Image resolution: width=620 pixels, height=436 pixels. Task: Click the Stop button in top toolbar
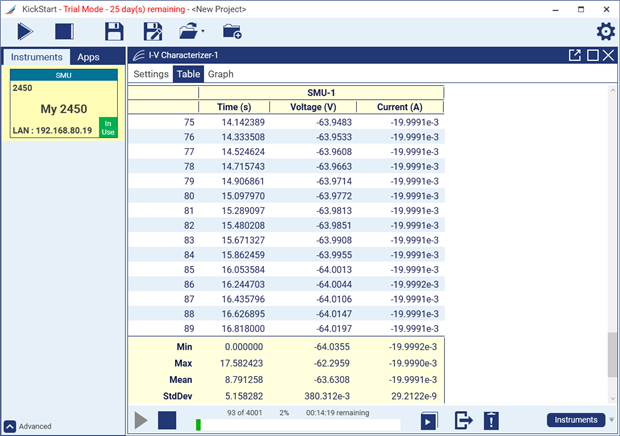(x=64, y=31)
